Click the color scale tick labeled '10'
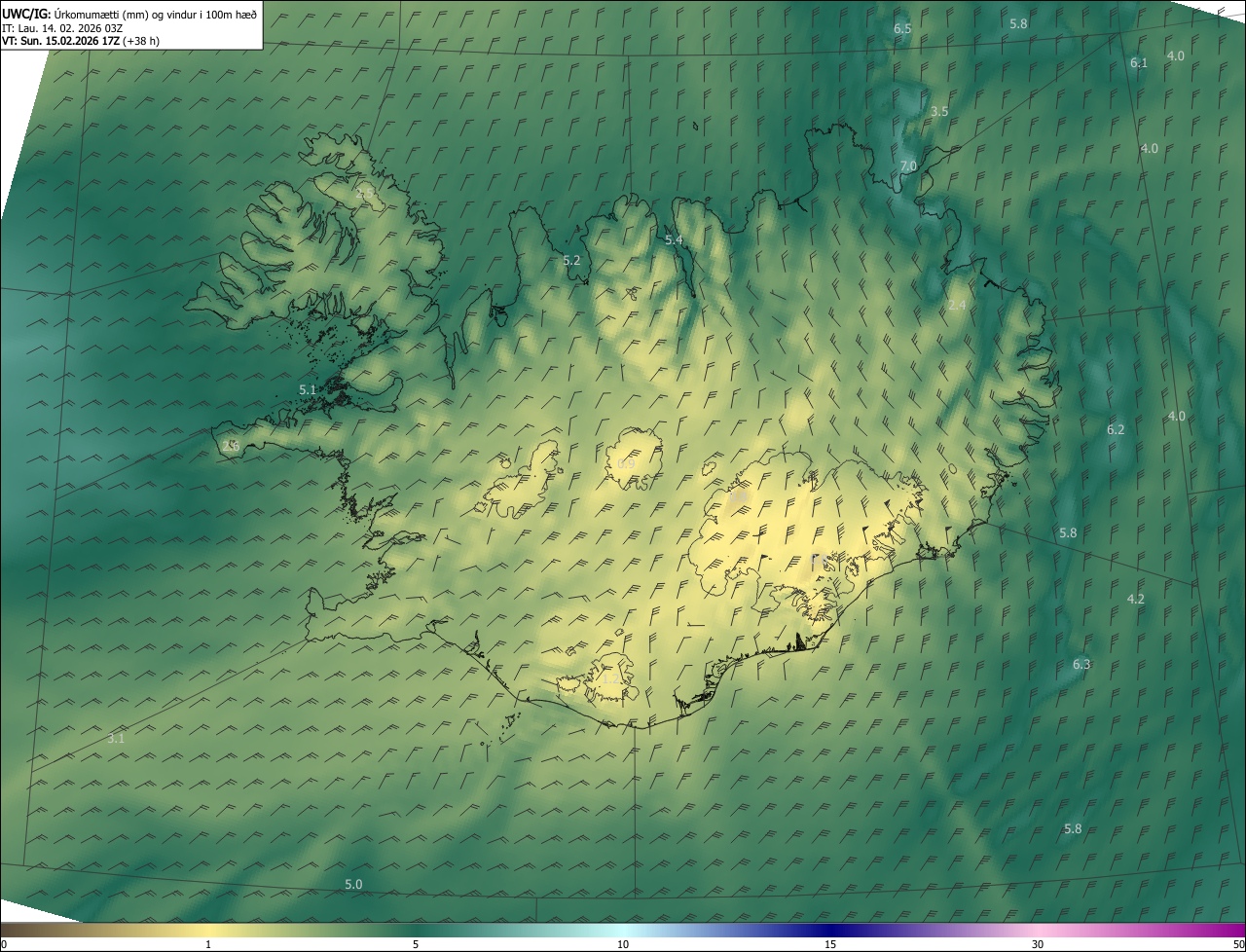This screenshot has height=952, width=1246. tap(623, 944)
